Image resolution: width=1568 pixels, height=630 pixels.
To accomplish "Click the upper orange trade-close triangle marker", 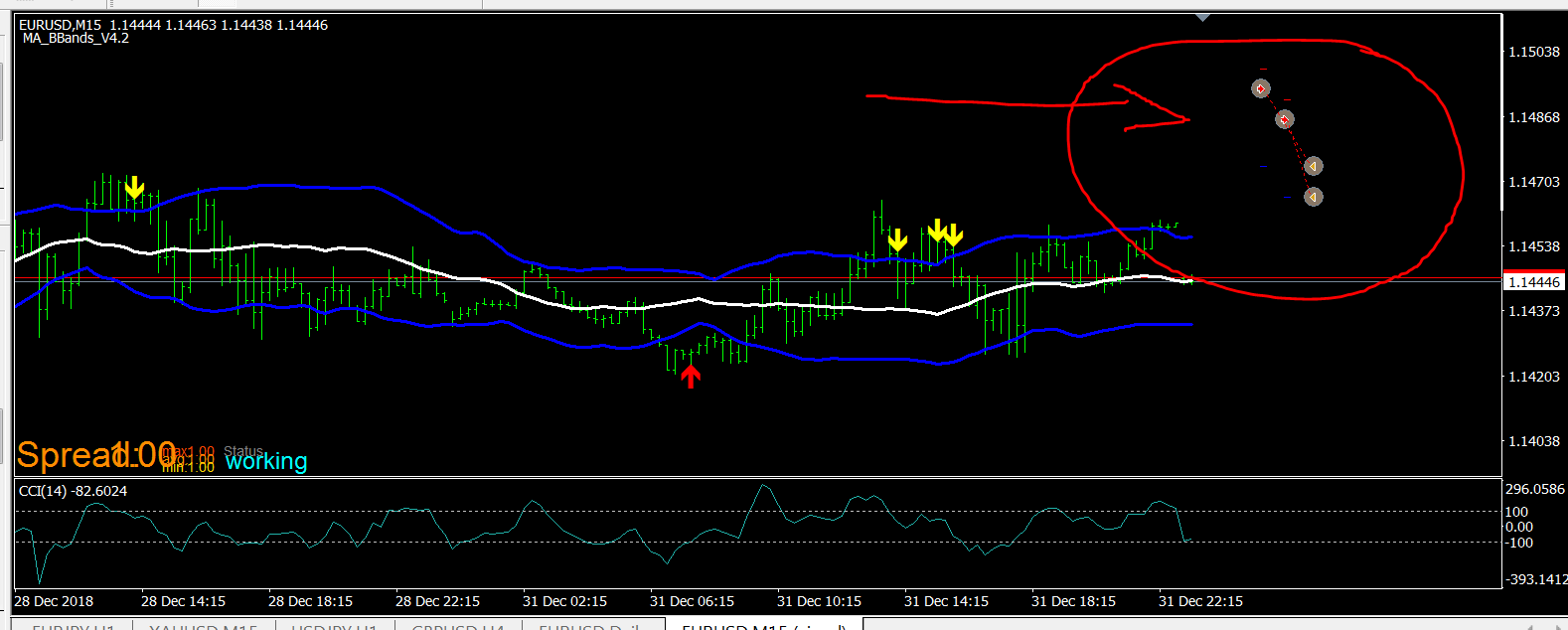I will tap(1313, 166).
